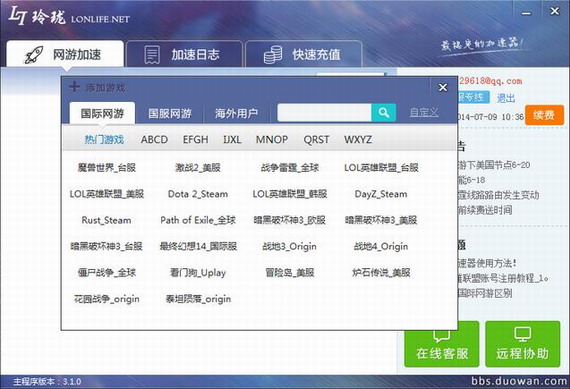
Task: Click the plus icon beside 添加游戏
Action: (74, 87)
